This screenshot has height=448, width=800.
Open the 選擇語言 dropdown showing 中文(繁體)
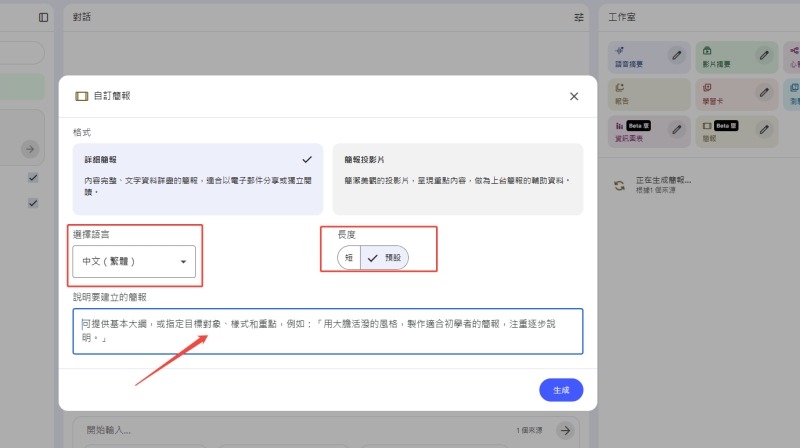(x=134, y=261)
